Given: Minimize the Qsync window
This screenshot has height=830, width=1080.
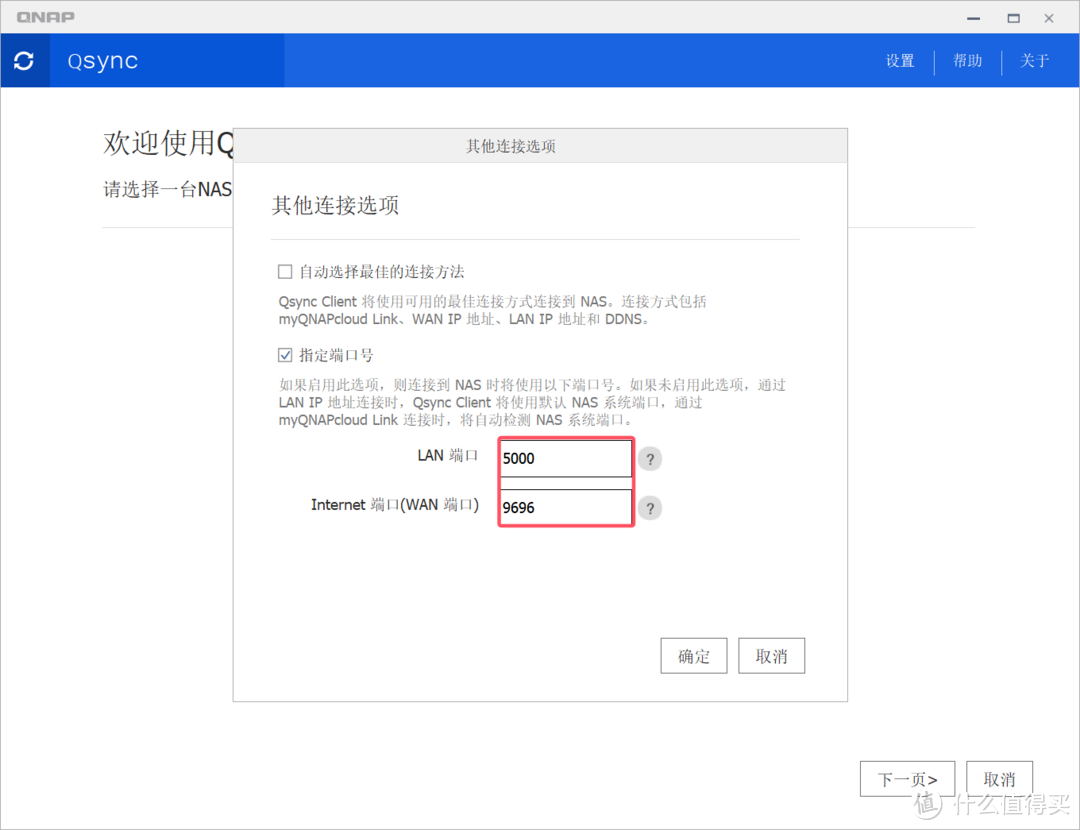Looking at the screenshot, I should [x=973, y=18].
